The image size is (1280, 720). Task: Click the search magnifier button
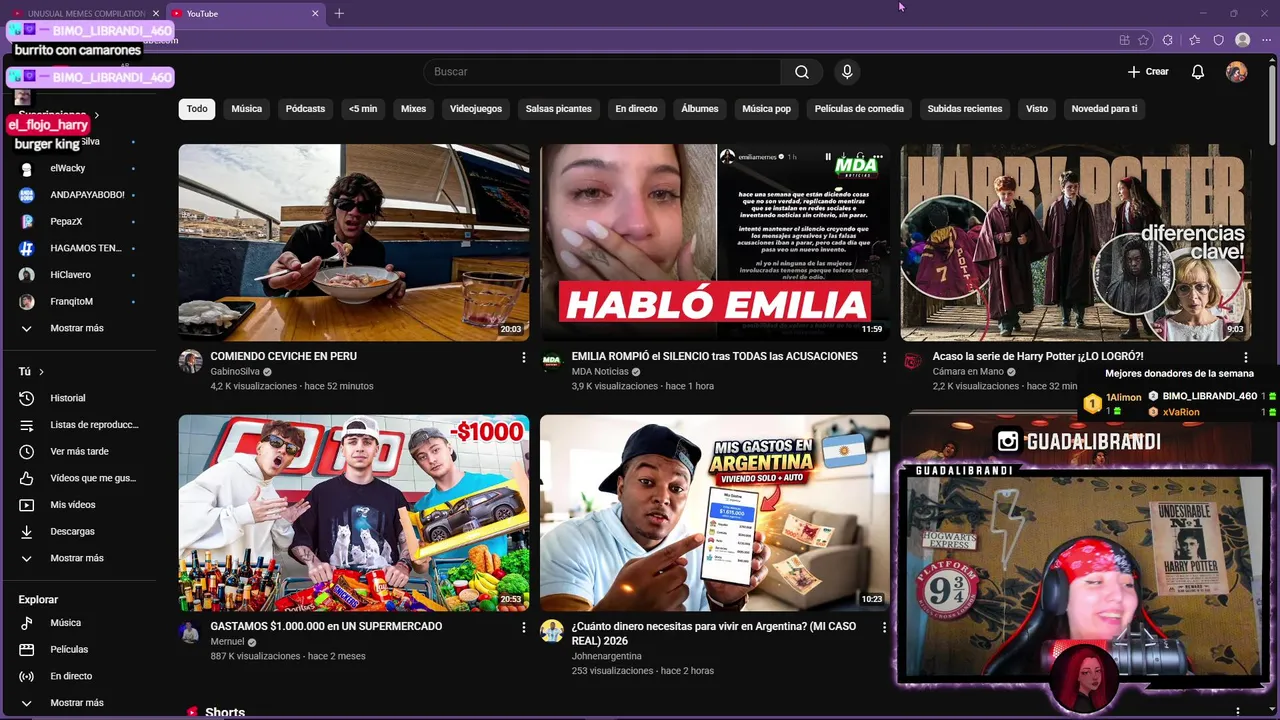(x=802, y=72)
